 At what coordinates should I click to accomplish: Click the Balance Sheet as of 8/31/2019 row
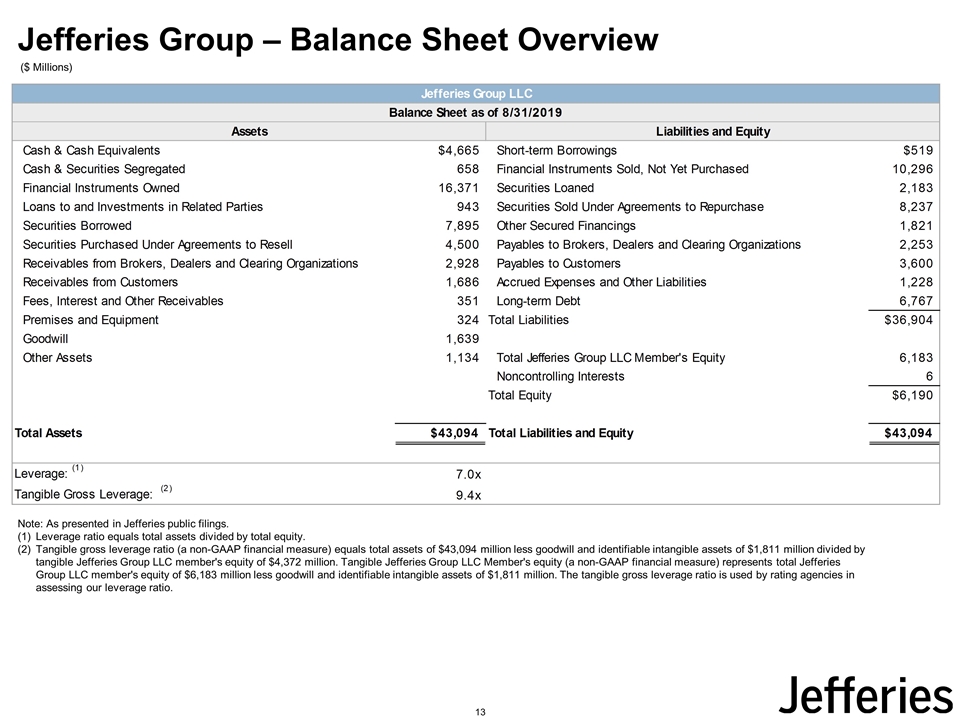(x=477, y=112)
